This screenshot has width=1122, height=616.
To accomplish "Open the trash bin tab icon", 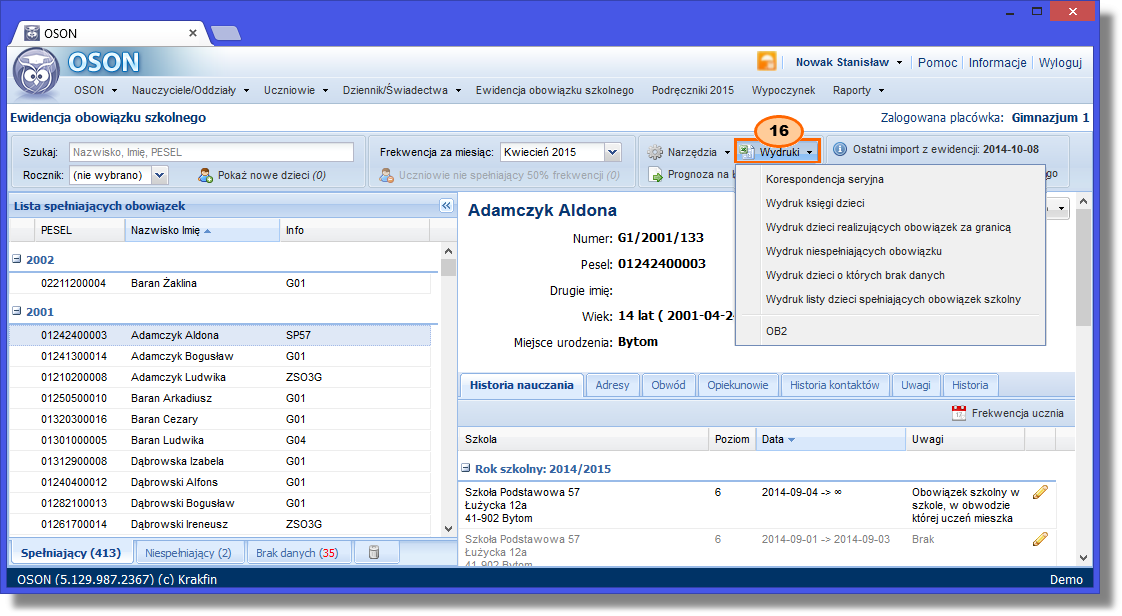I will click(374, 553).
